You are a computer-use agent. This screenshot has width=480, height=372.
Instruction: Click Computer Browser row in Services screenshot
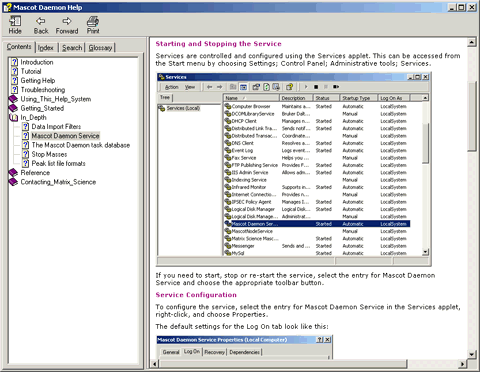coord(317,106)
